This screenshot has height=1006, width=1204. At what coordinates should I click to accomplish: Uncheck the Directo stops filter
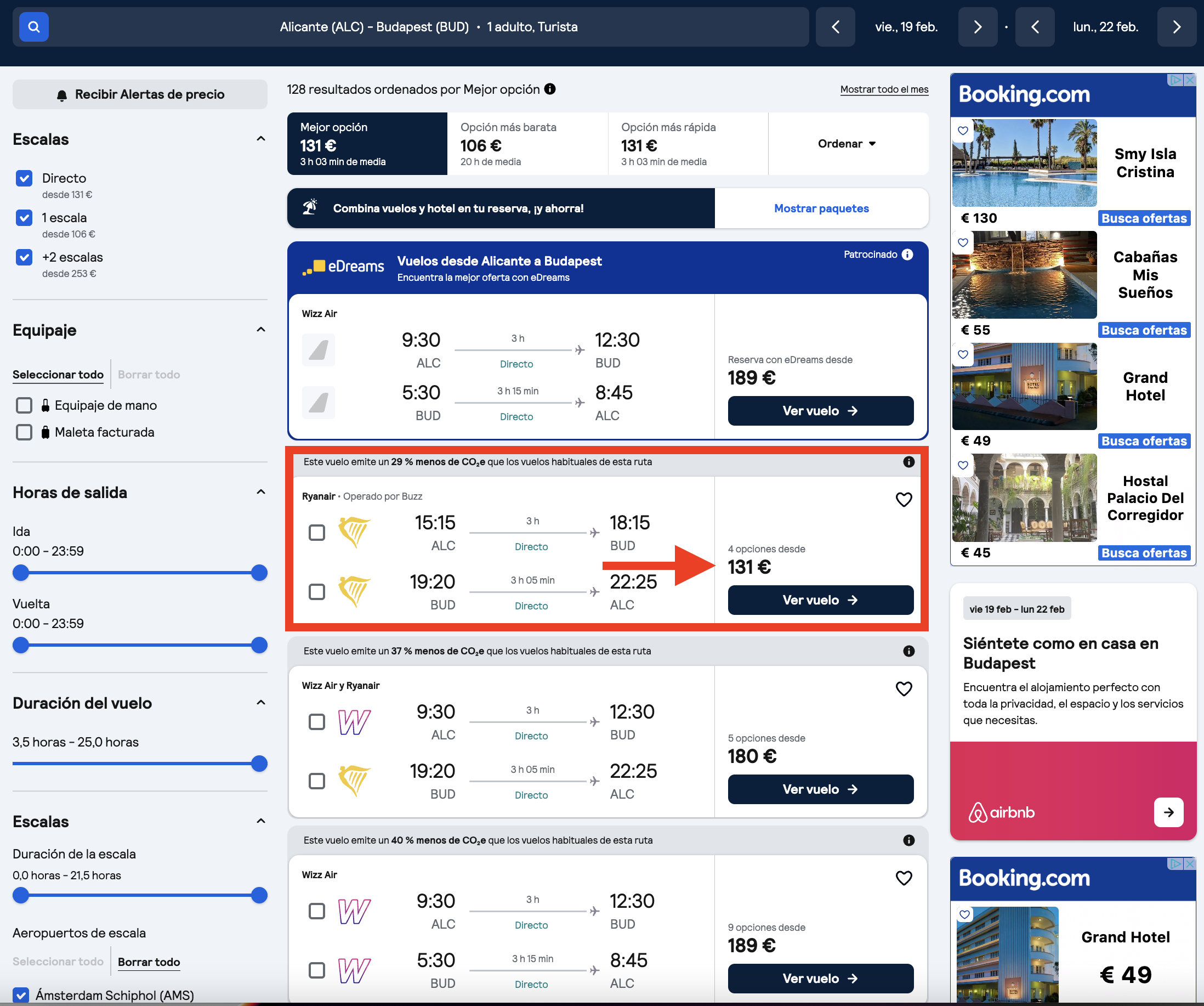coord(24,178)
